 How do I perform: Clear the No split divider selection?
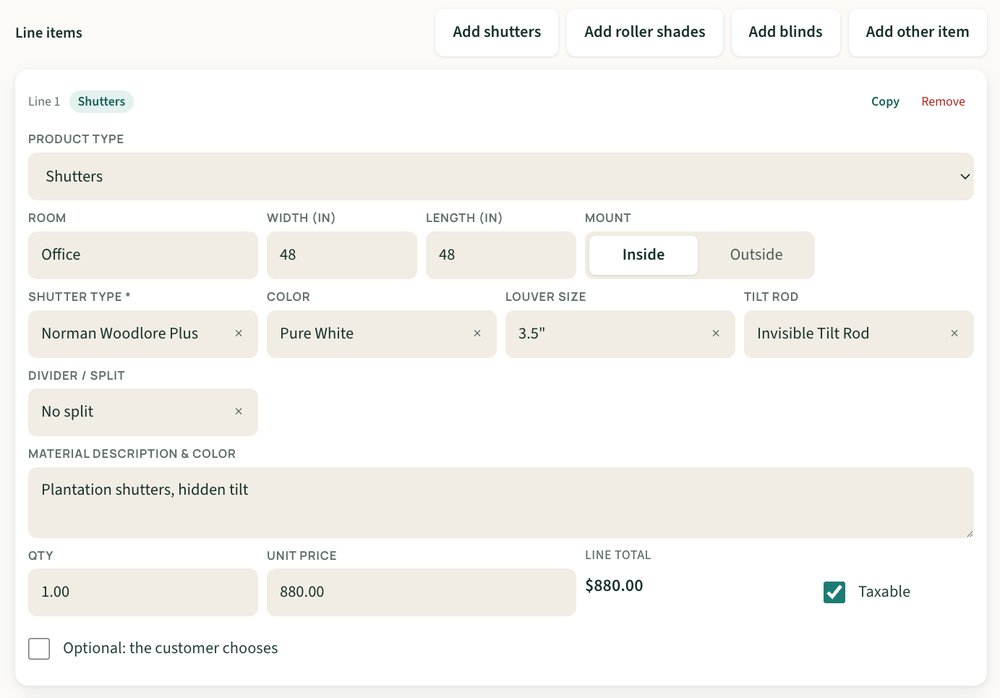click(x=239, y=412)
